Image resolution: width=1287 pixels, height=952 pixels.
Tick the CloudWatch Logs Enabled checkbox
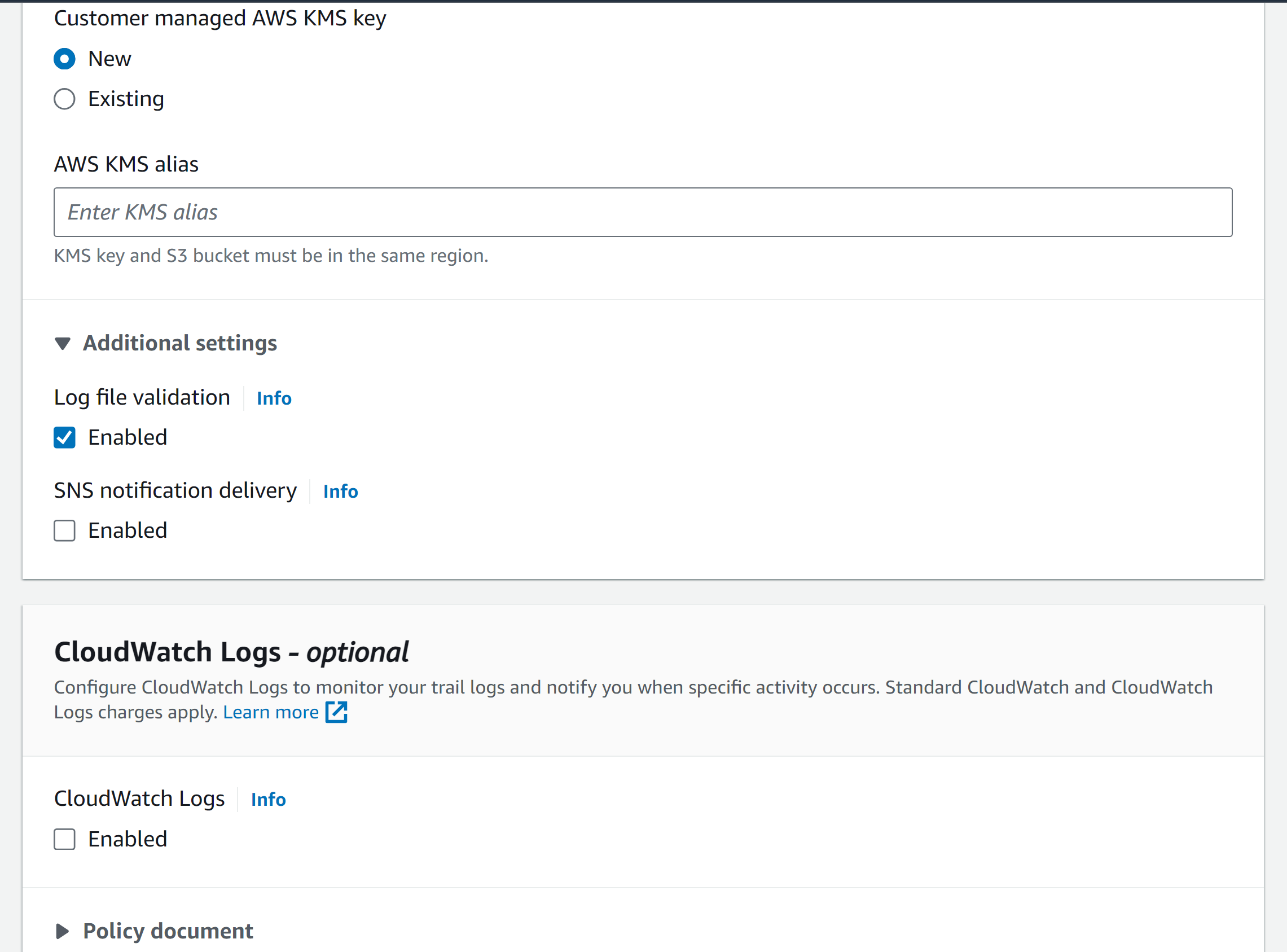64,839
